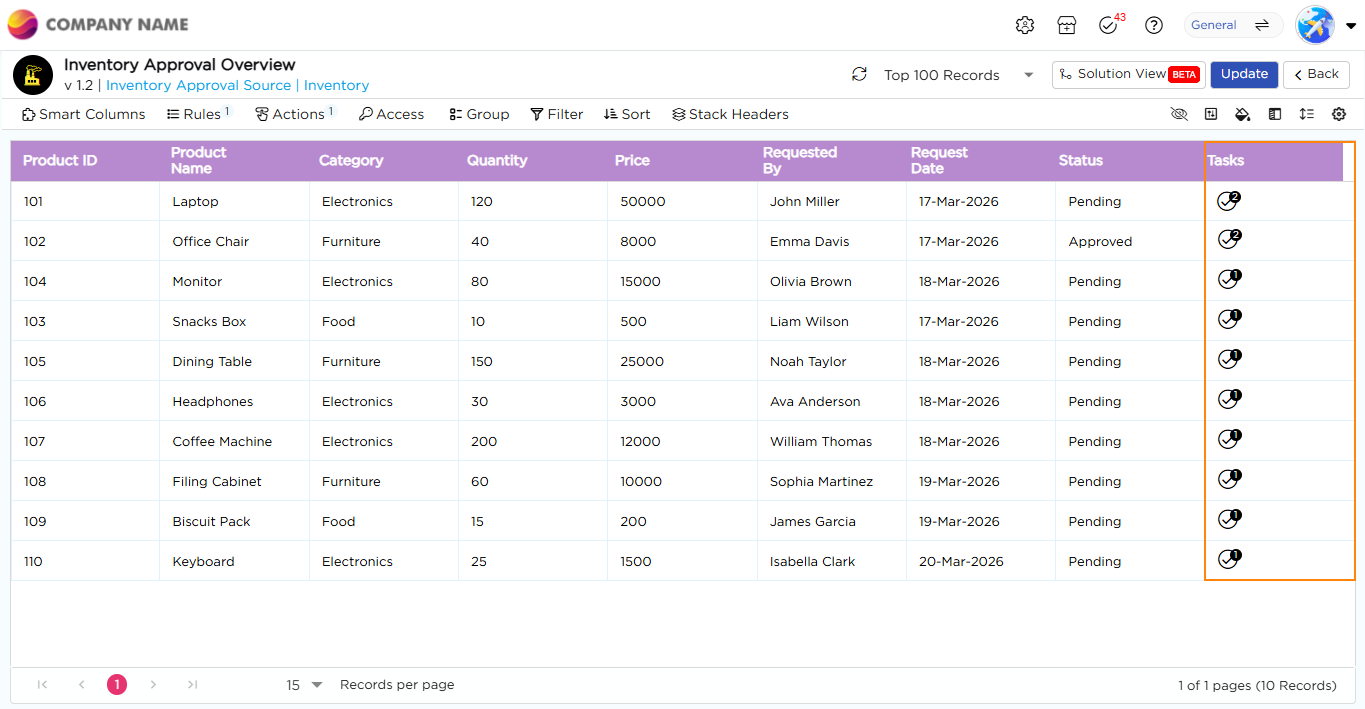Open the marketplace store icon
This screenshot has height=709, width=1365.
[1067, 26]
